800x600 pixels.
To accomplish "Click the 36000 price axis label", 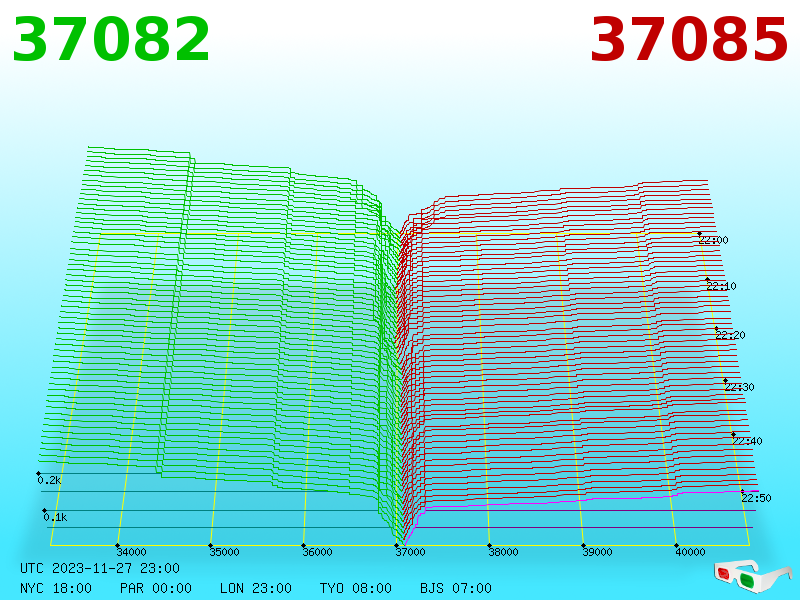I will 317,552.
